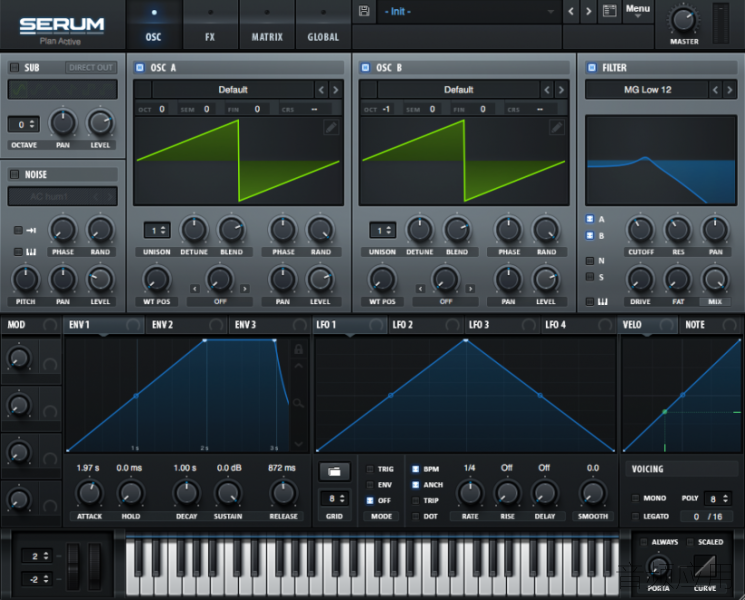745x600 pixels.
Task: Select the ENV 2 tab
Action: [x=186, y=325]
